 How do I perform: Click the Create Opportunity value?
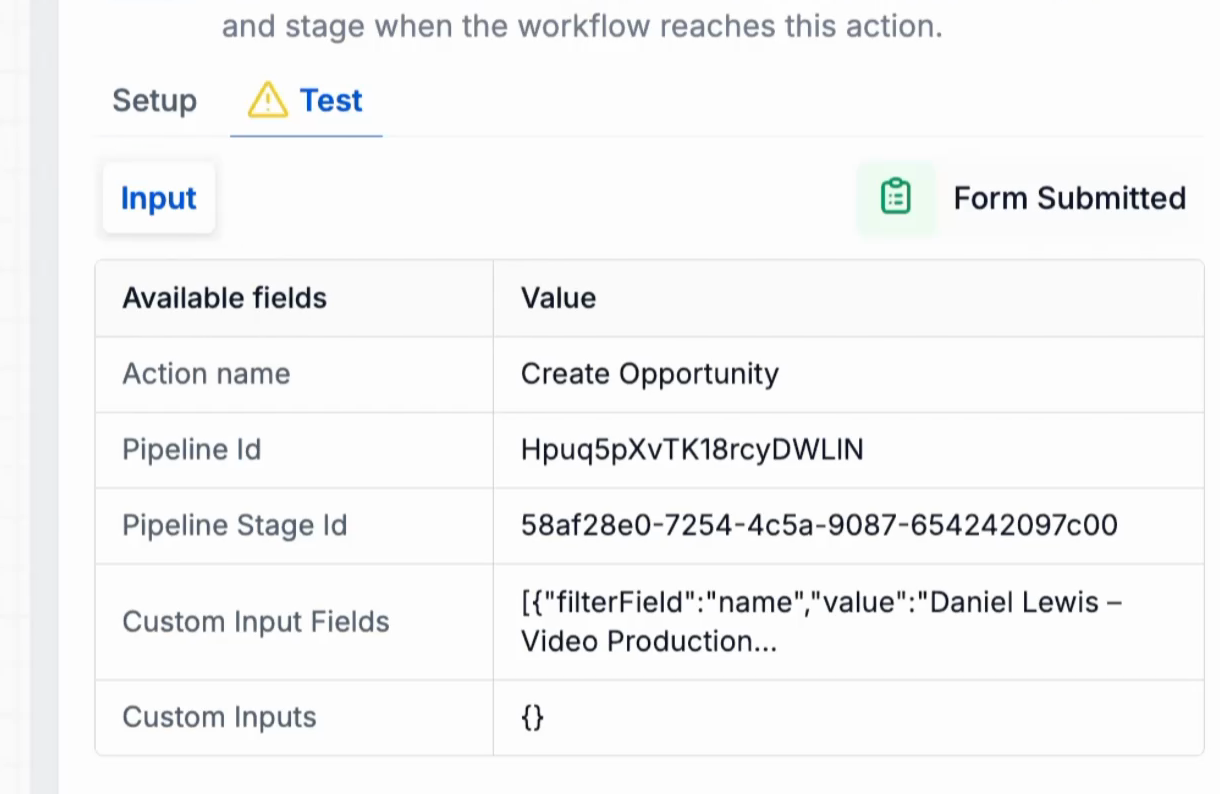point(650,374)
